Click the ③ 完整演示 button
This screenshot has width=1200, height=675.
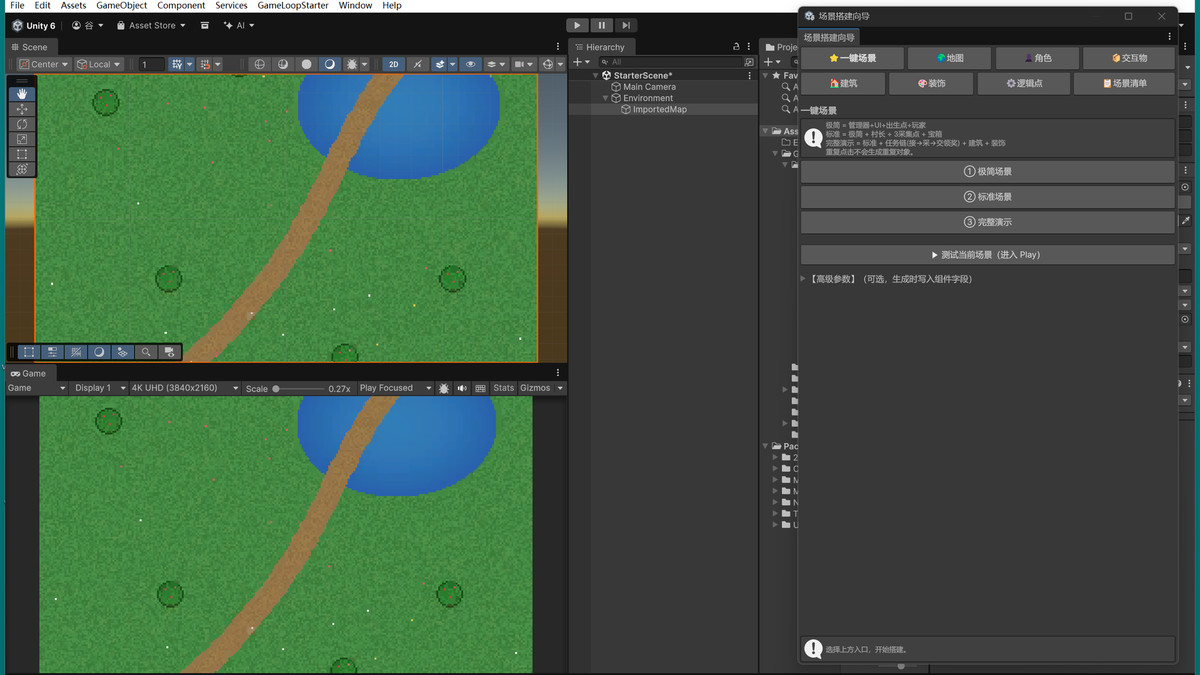pos(987,222)
